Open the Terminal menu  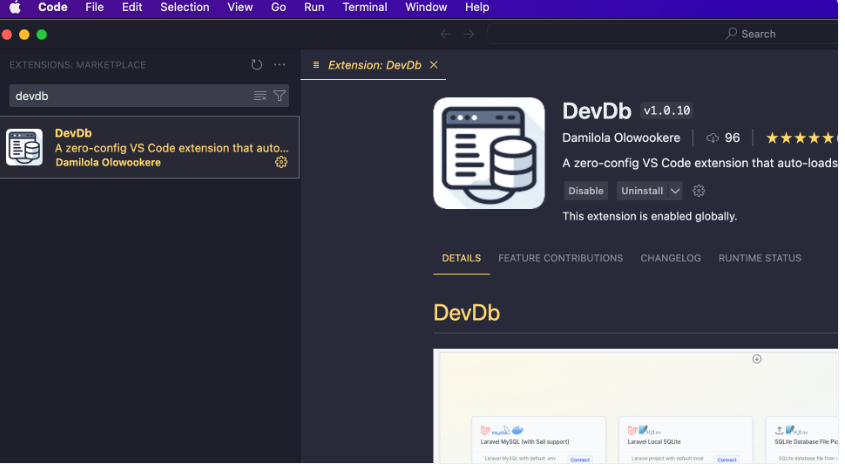tap(365, 8)
